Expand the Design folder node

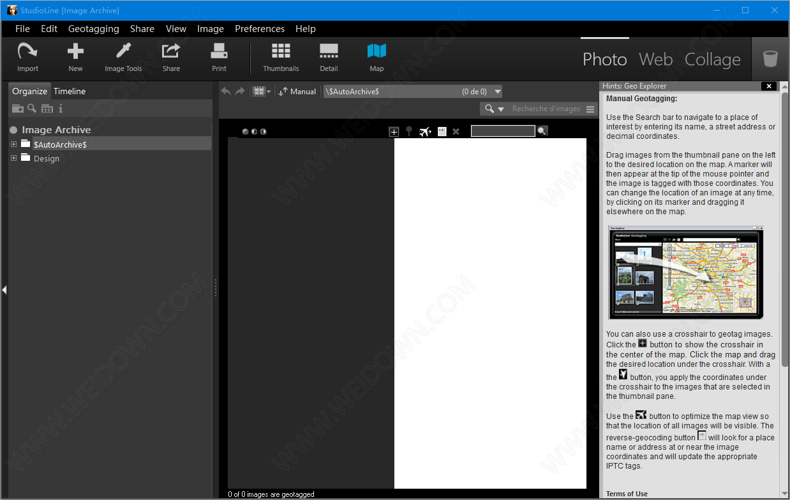click(14, 158)
